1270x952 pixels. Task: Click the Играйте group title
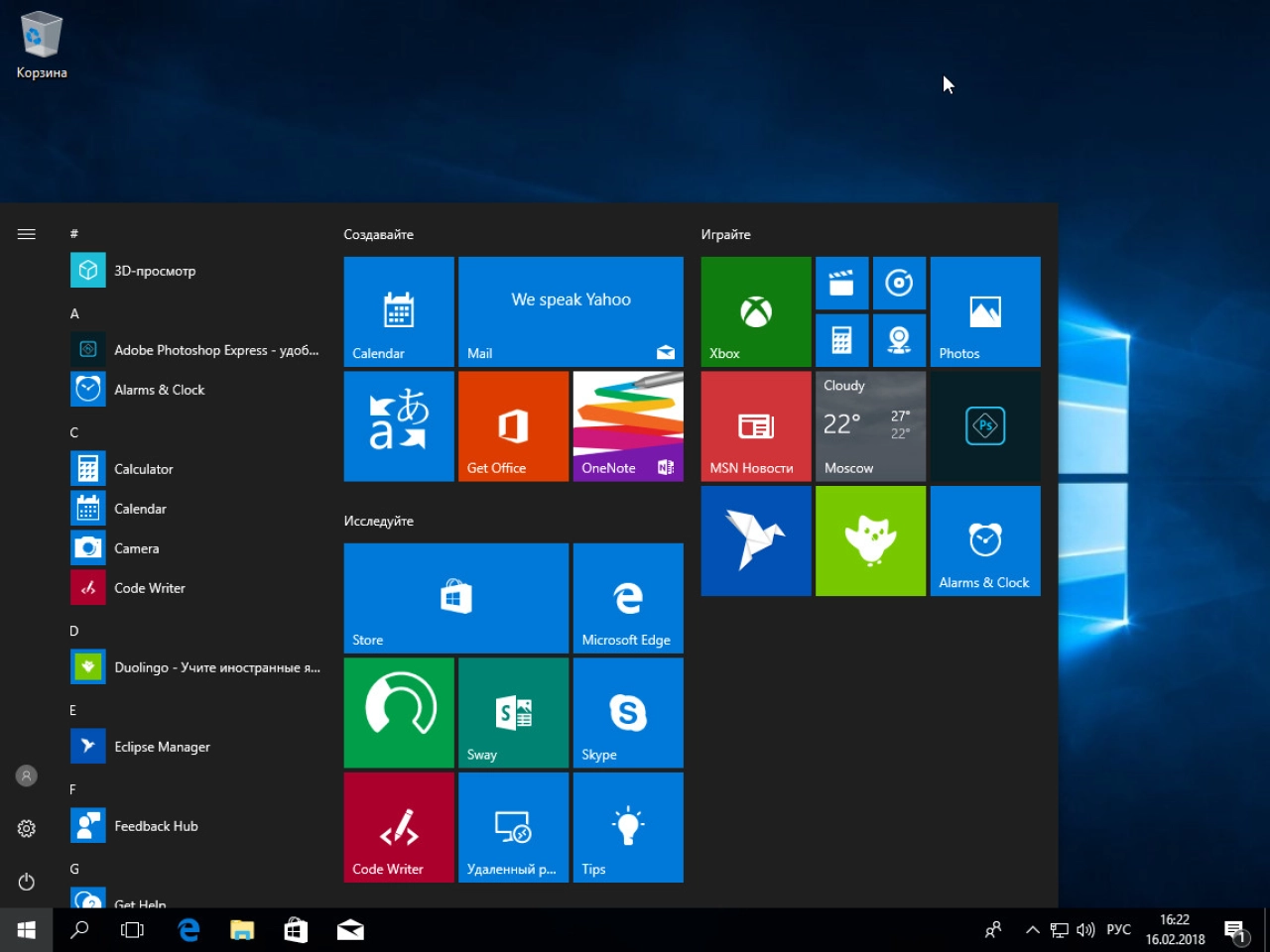725,235
